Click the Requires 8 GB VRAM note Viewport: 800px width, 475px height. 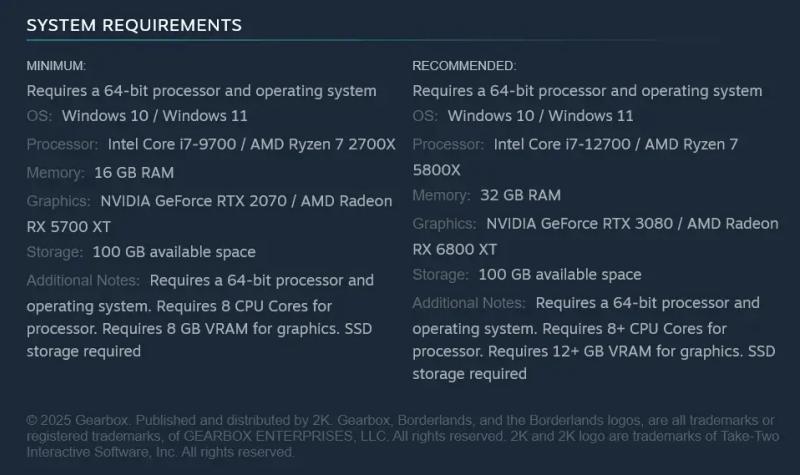[x=220, y=329]
